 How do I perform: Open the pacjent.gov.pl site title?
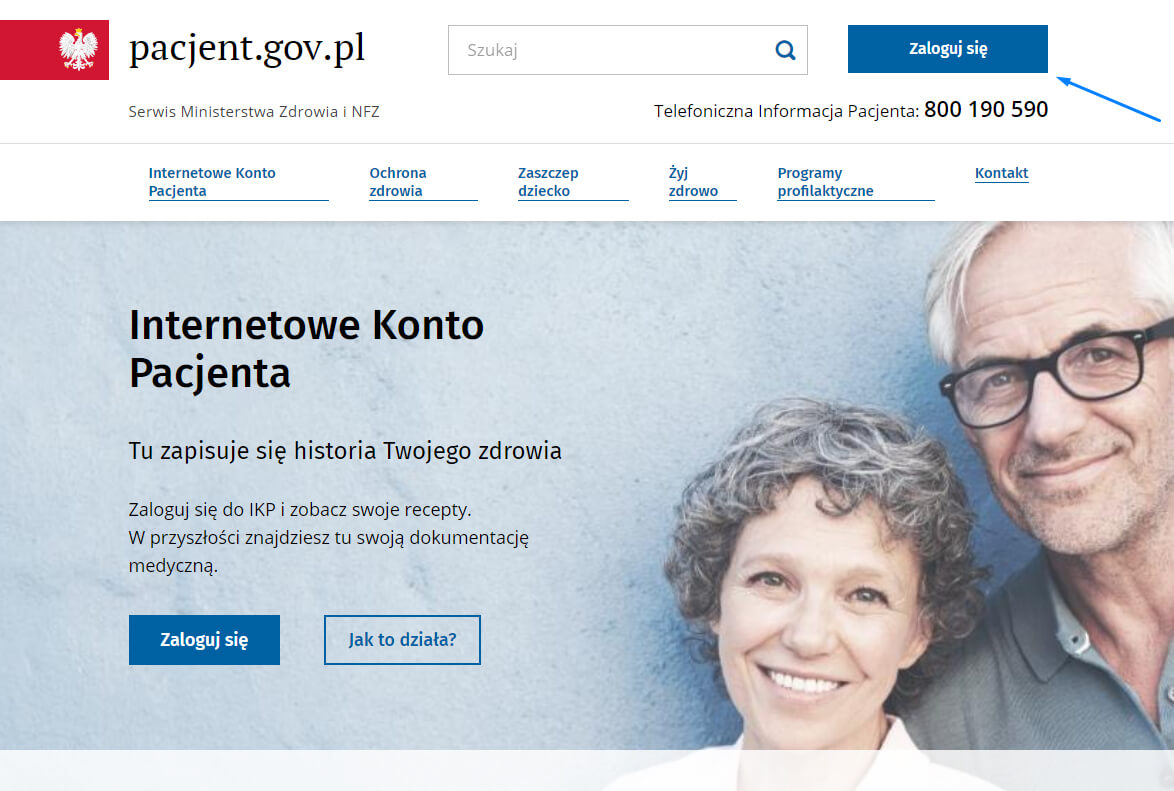click(246, 49)
